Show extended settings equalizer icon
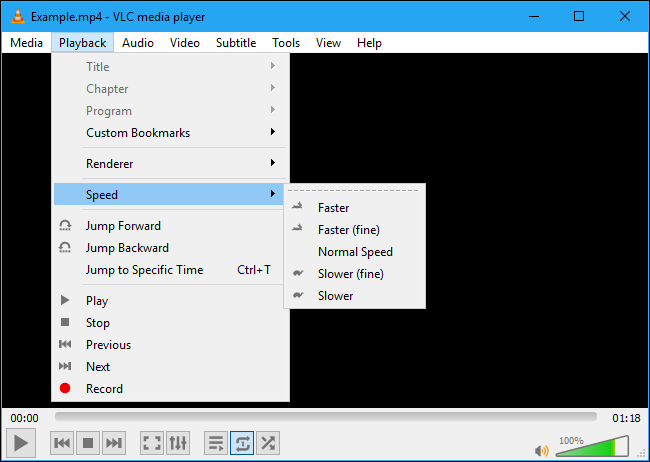The height and width of the screenshot is (462, 650). (x=178, y=443)
